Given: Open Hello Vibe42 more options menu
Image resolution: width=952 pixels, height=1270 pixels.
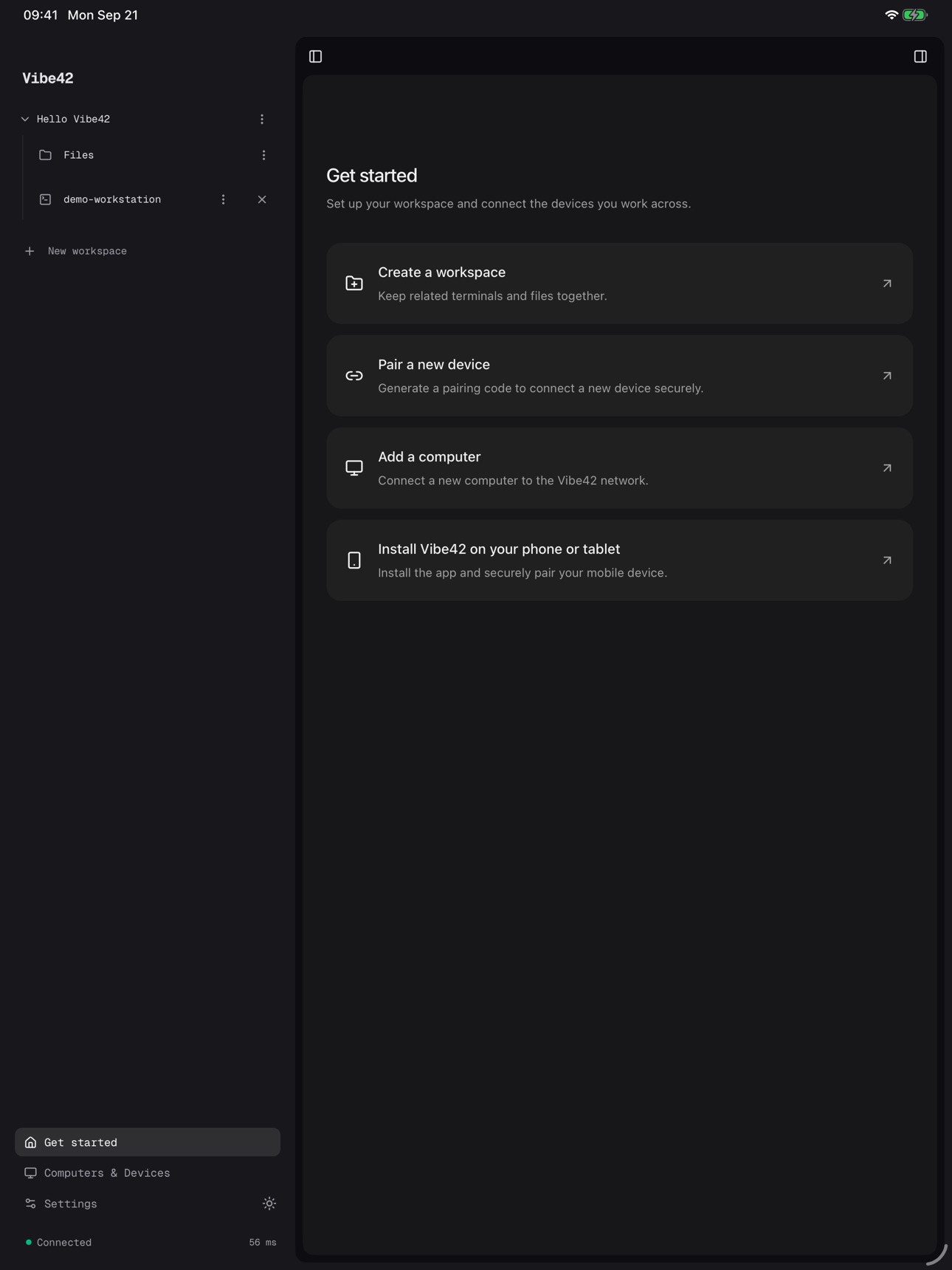Looking at the screenshot, I should click(262, 119).
